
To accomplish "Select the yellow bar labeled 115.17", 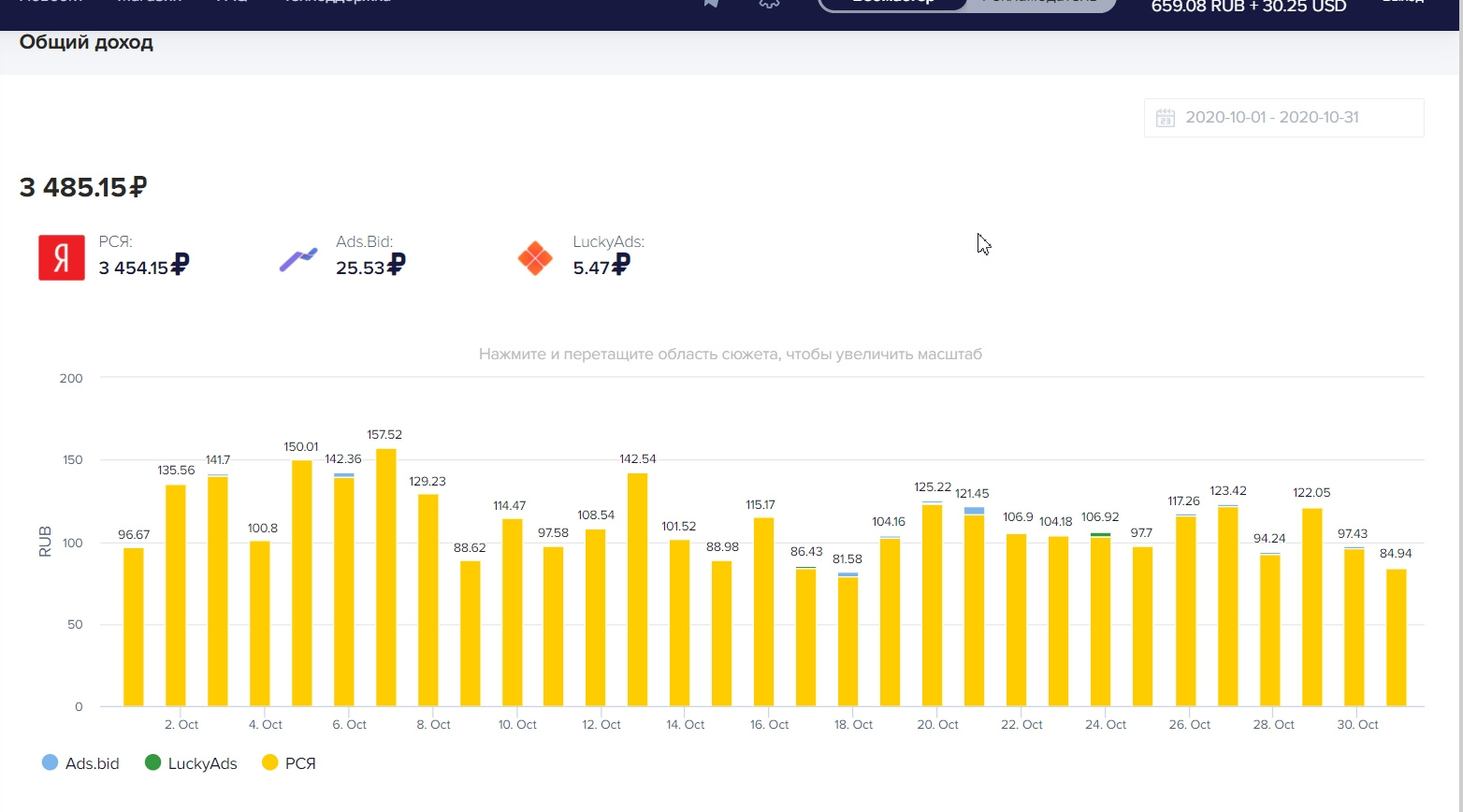I will coord(764,612).
